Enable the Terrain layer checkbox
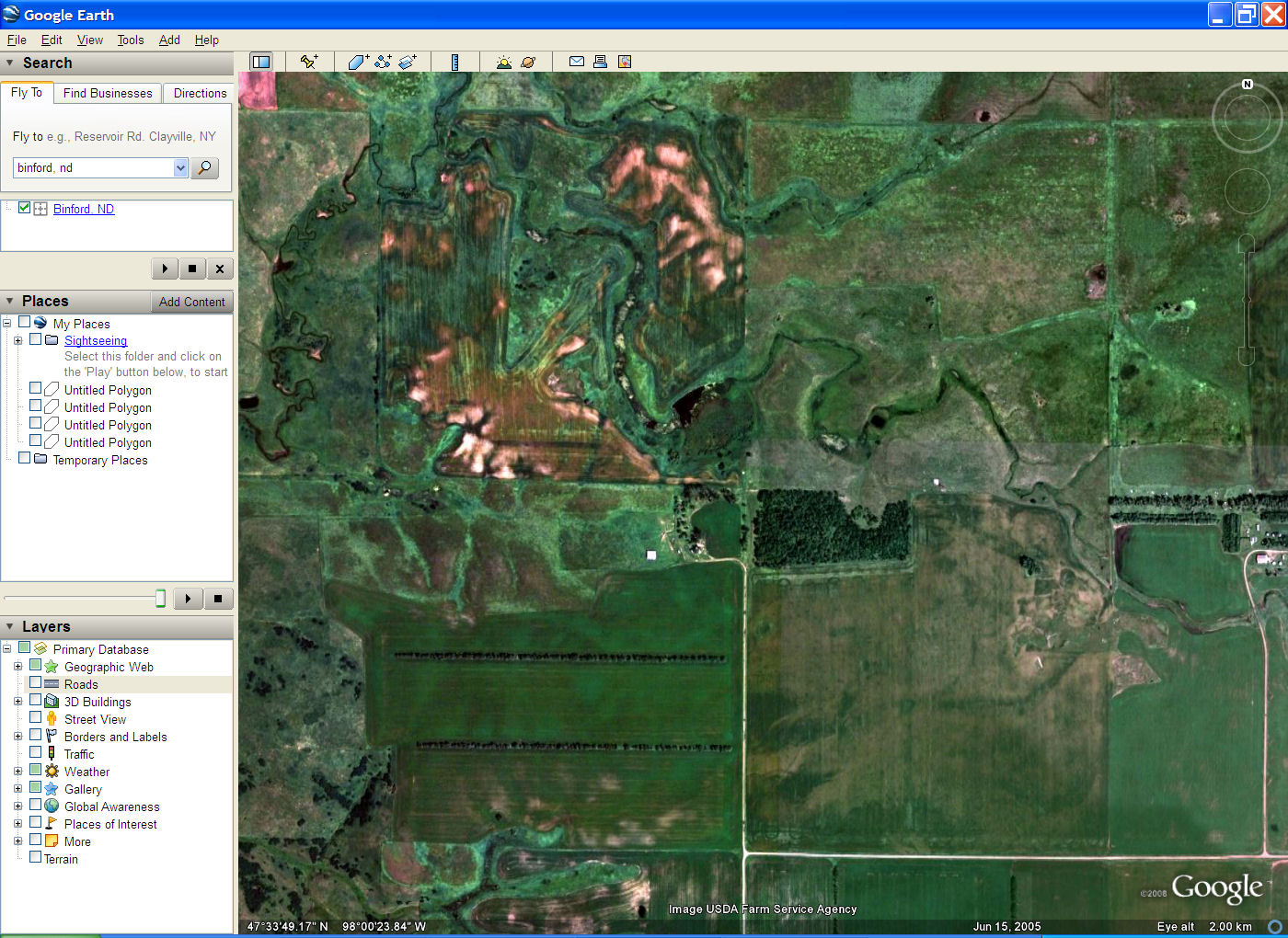 35,858
